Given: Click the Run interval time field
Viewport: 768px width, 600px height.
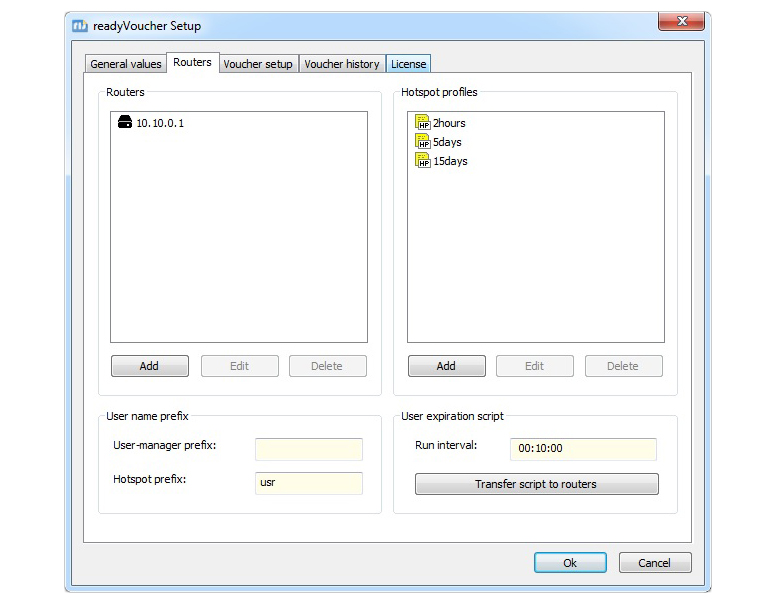Looking at the screenshot, I should click(583, 450).
